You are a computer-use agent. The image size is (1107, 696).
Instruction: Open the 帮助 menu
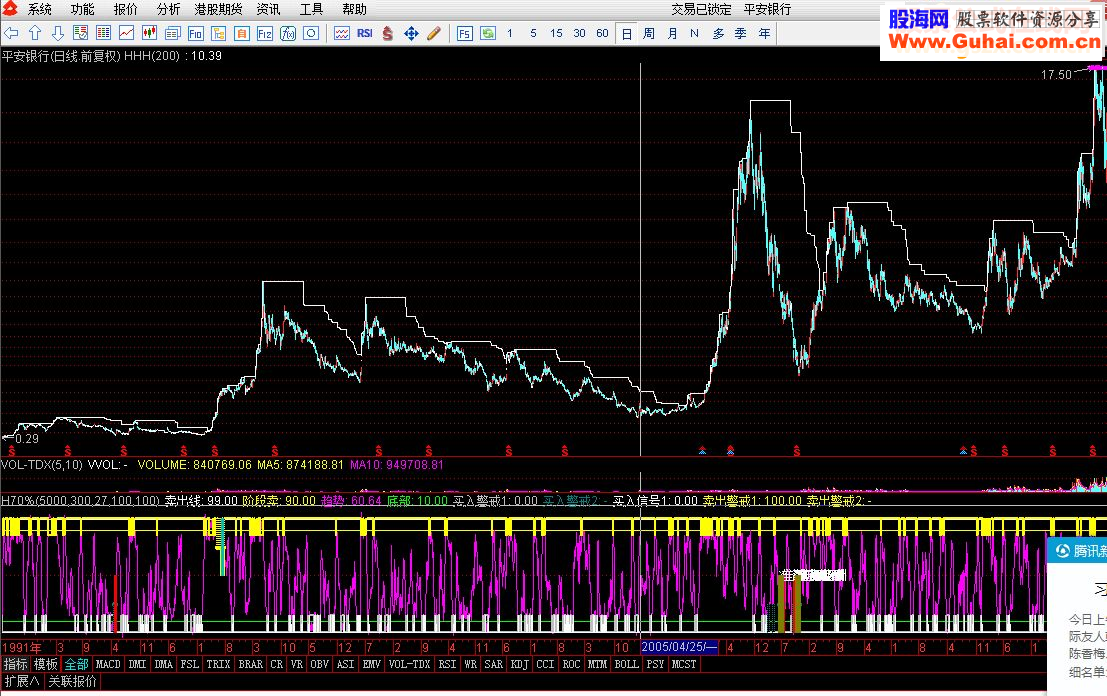[354, 9]
